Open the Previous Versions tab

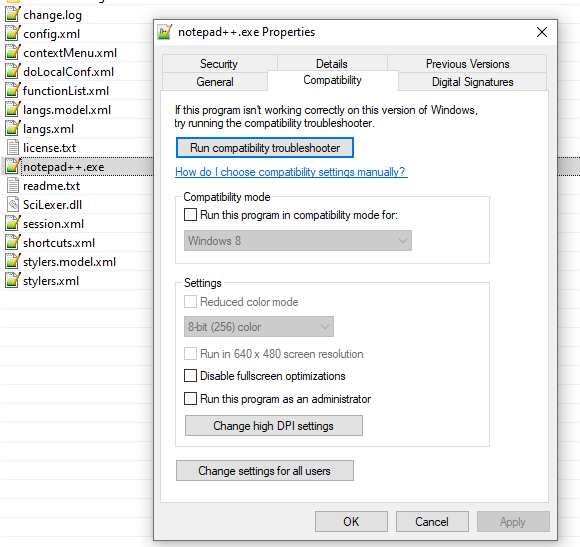[467, 64]
